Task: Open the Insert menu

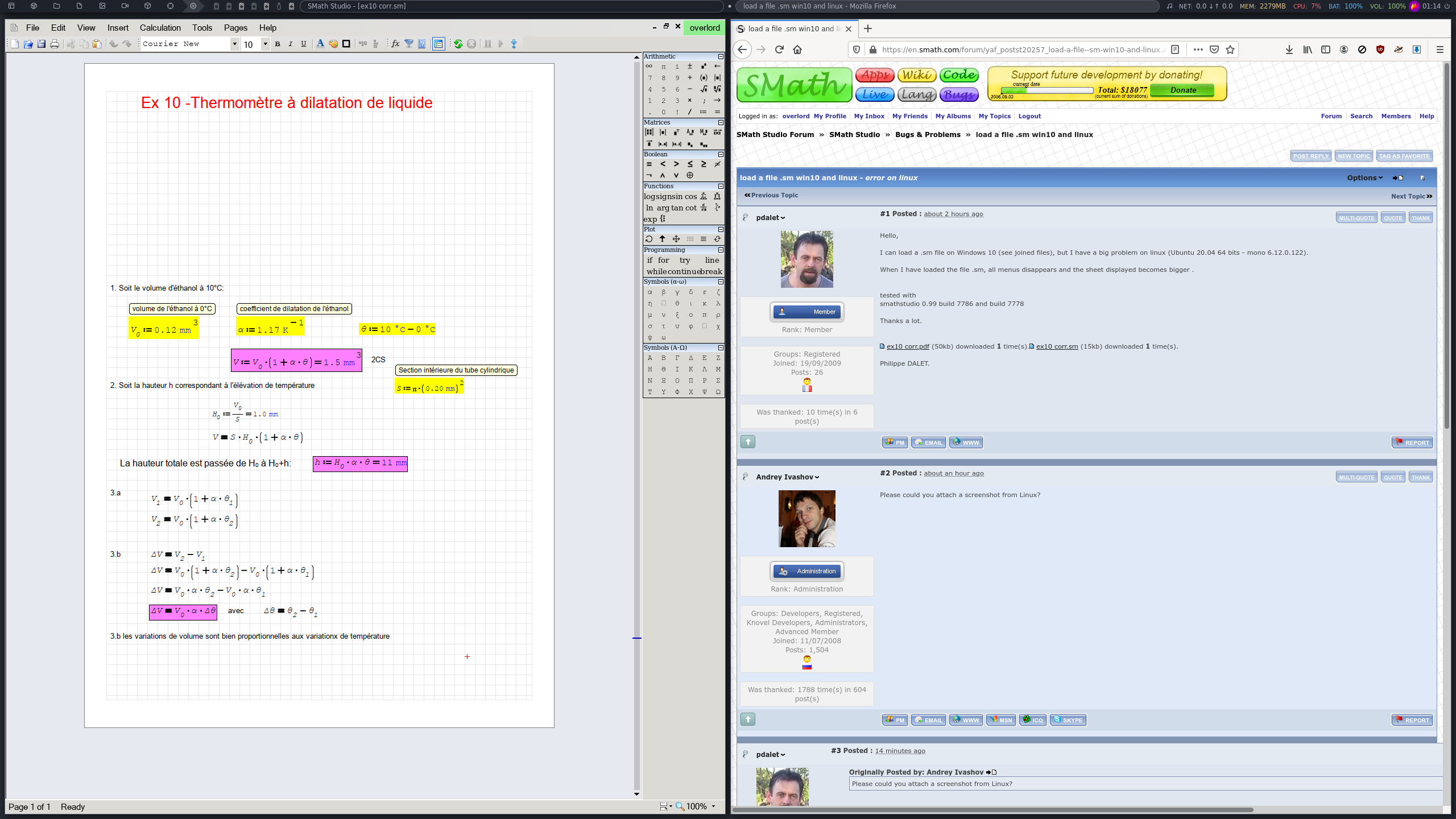Action: click(118, 27)
